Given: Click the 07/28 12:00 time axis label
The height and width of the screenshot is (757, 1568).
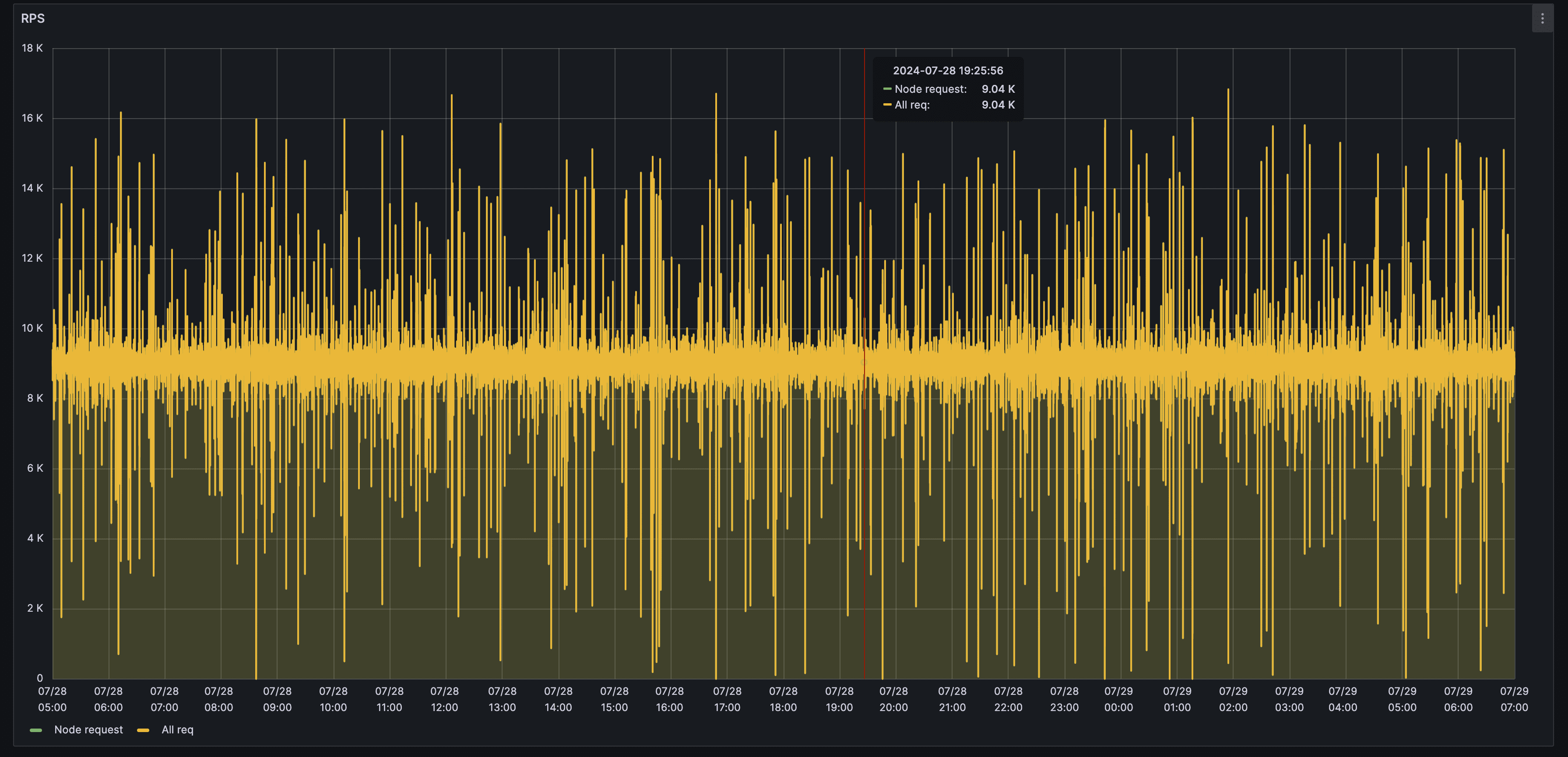Looking at the screenshot, I should (445, 699).
